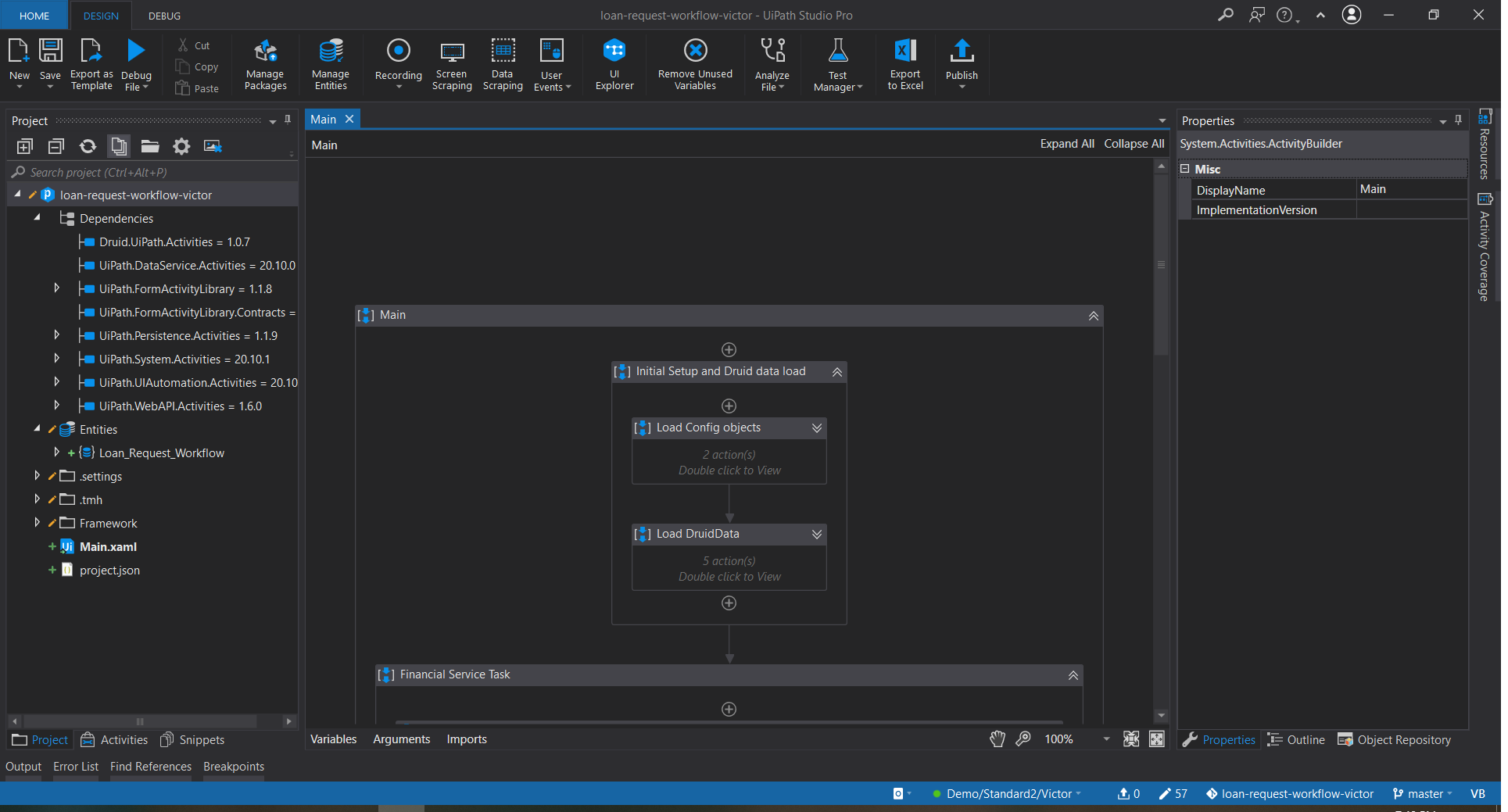The image size is (1508, 812).
Task: Switch to the HOME tab
Action: (34, 16)
